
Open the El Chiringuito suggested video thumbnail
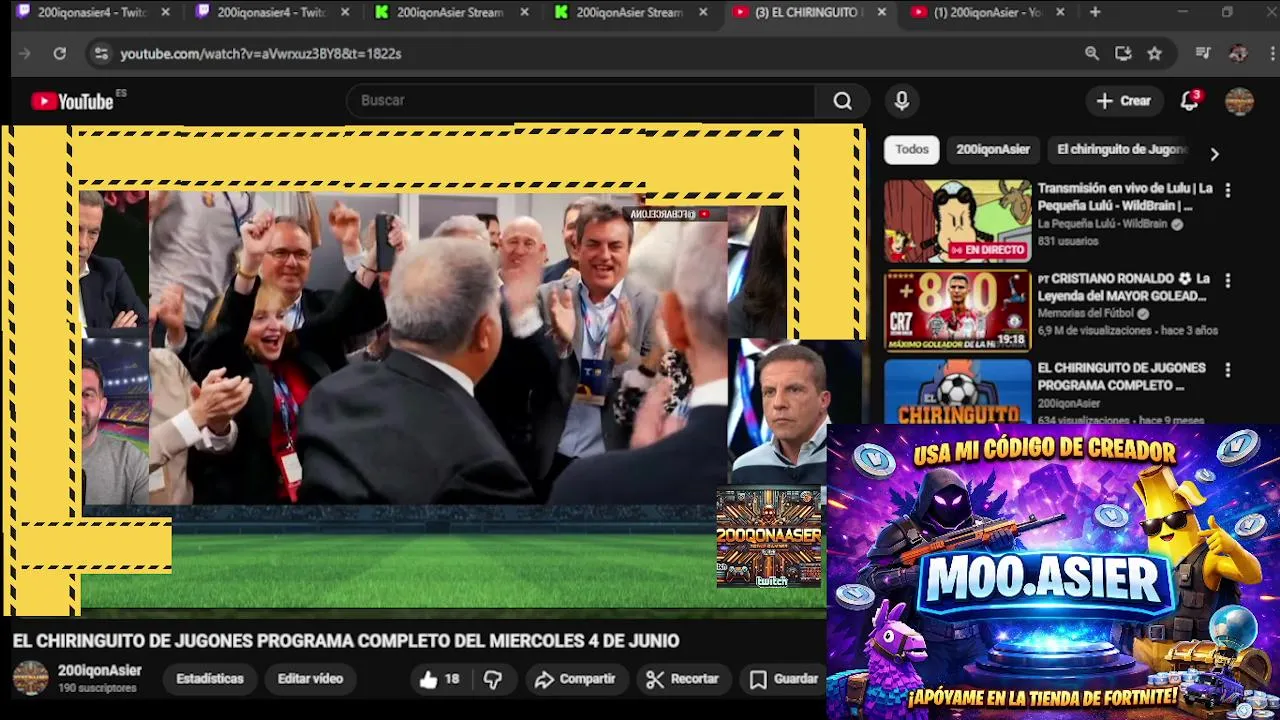[957, 391]
